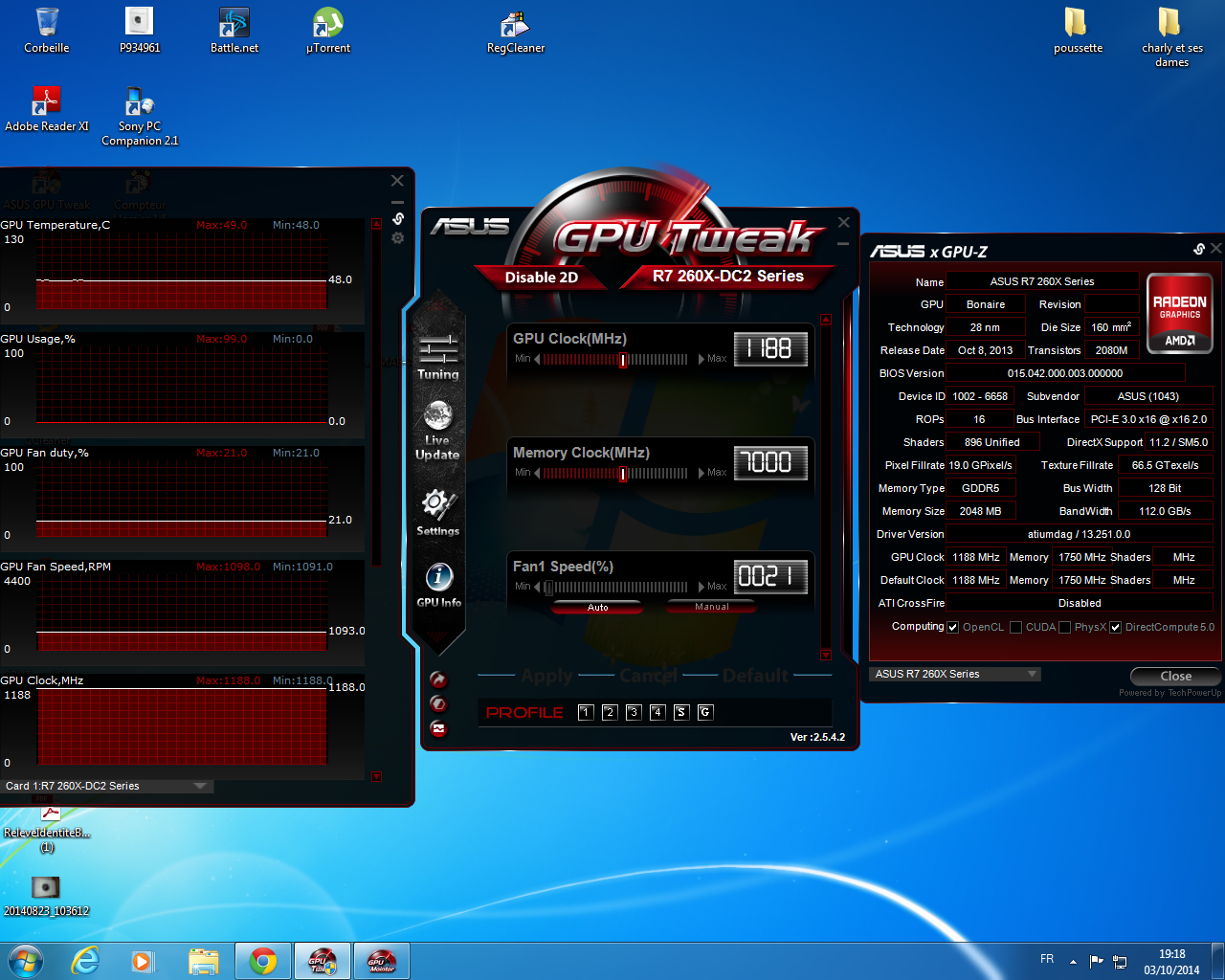Open Windows Media Player from the taskbar
This screenshot has width=1225, height=980.
tap(143, 961)
